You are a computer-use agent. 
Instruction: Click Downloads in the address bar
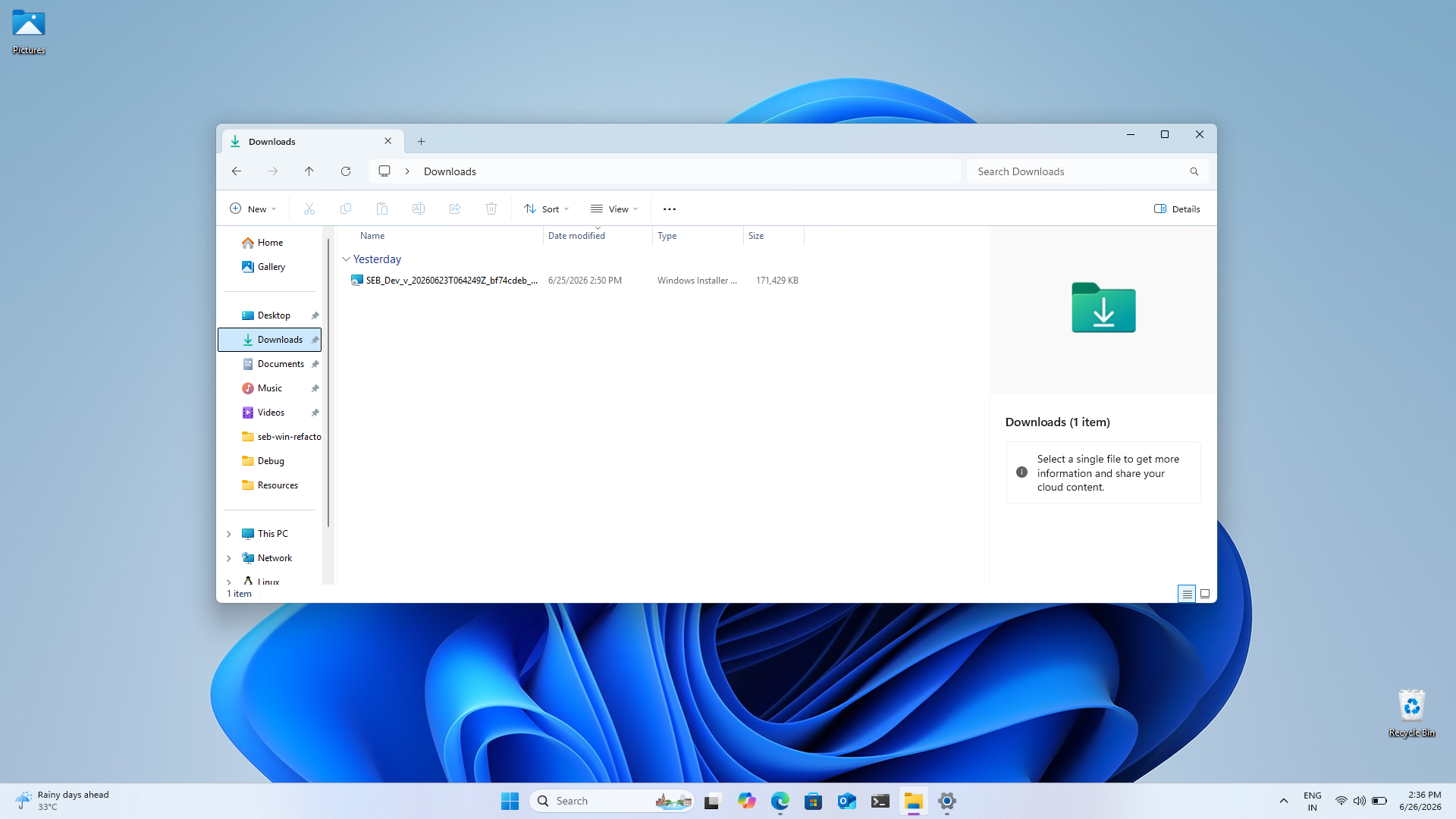tap(450, 171)
